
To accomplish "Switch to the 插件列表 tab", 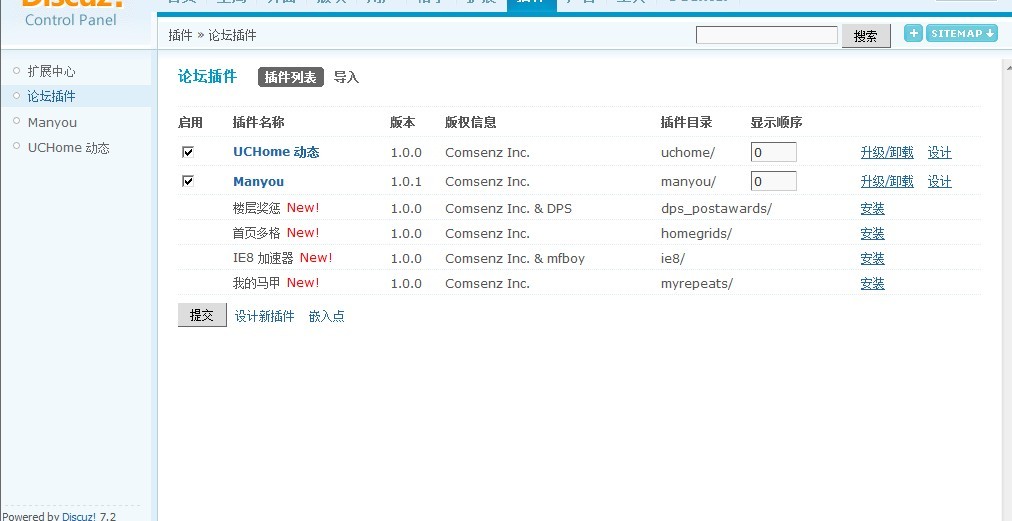I will tap(290, 77).
